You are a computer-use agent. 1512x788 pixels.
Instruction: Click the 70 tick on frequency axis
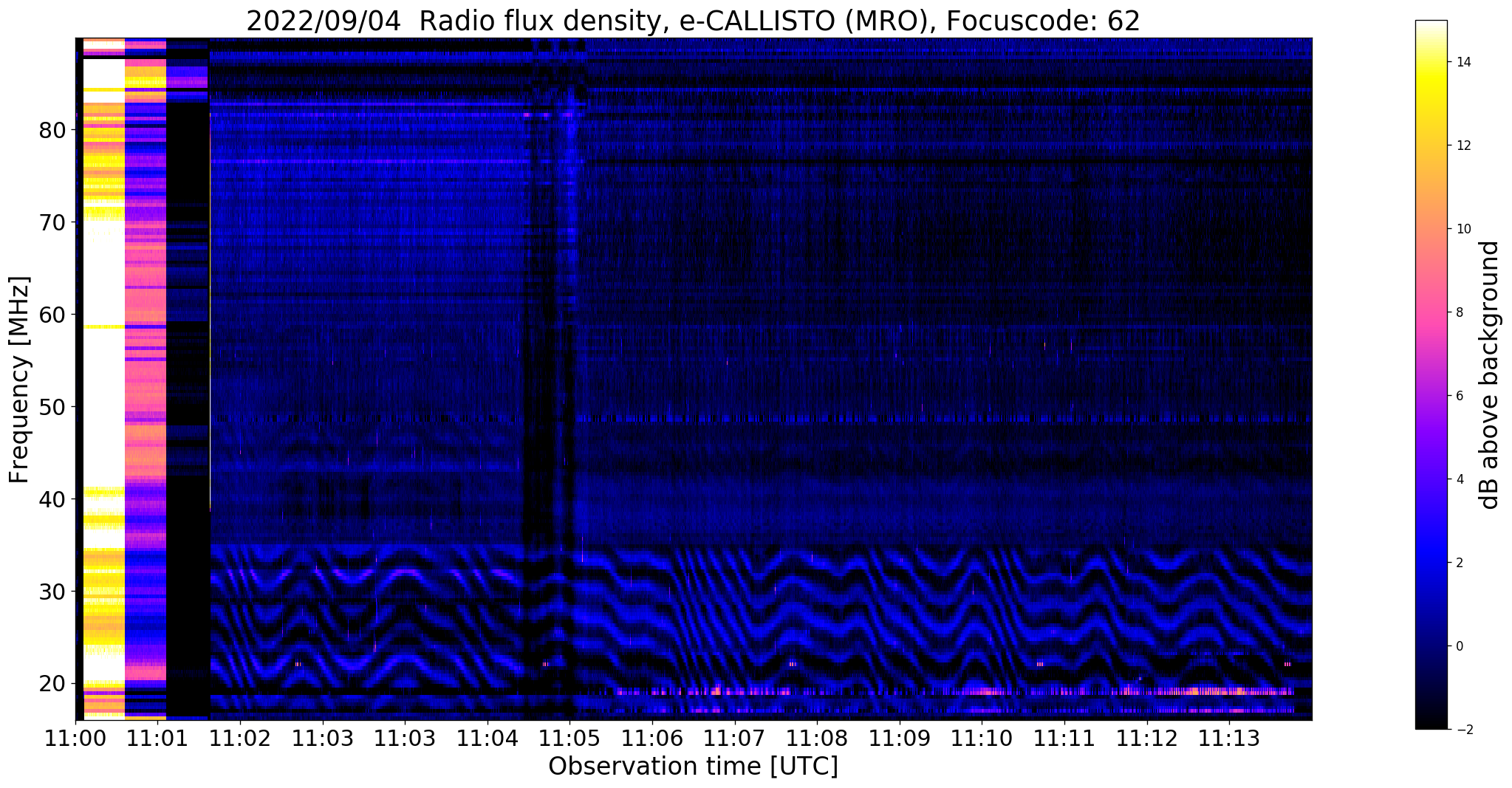pos(53,222)
